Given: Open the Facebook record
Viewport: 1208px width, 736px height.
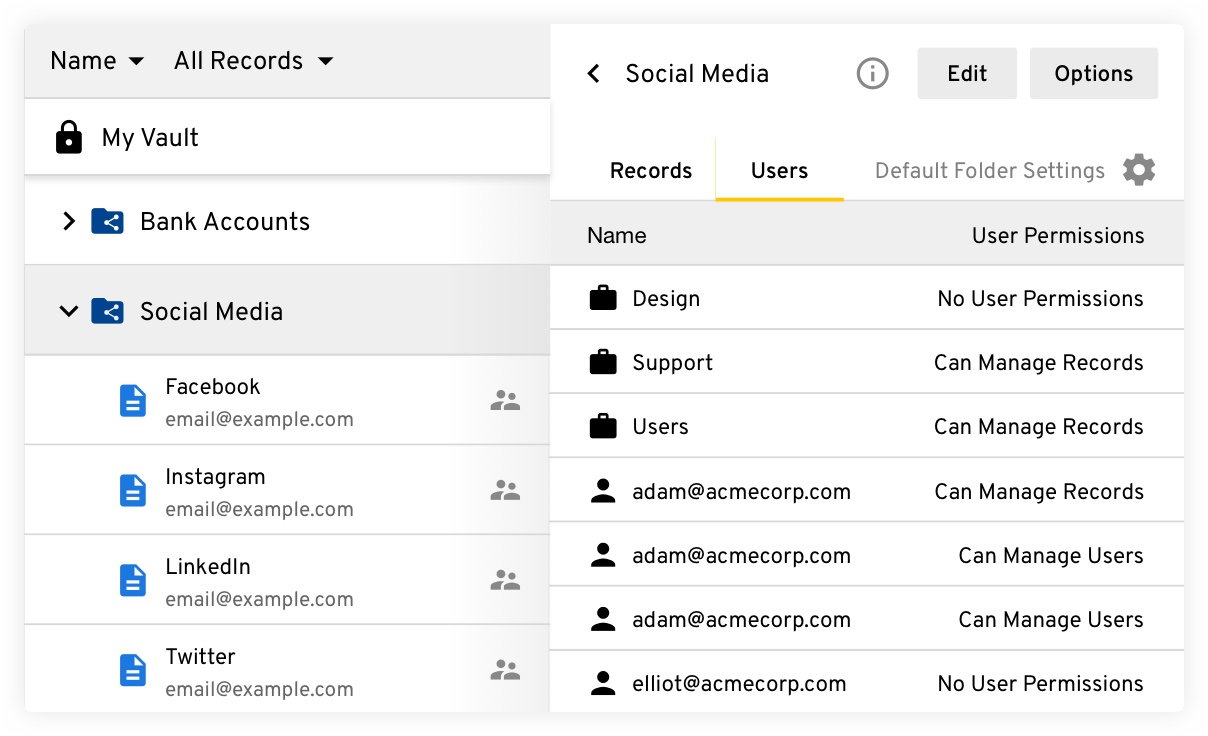Looking at the screenshot, I should click(287, 400).
